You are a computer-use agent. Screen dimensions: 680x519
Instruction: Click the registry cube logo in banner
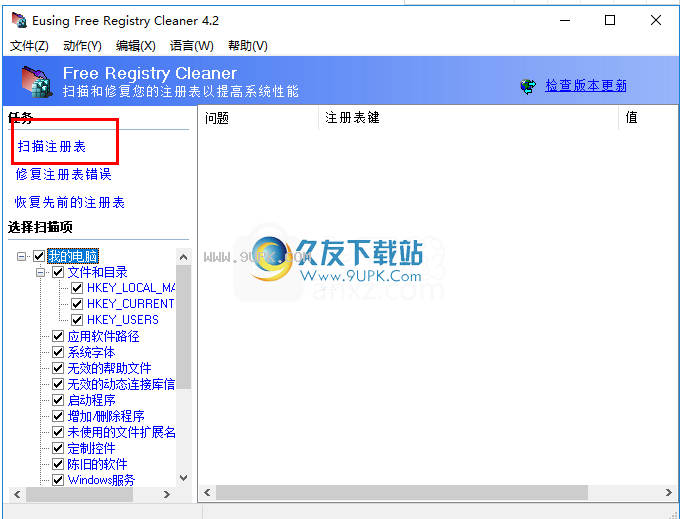(37, 82)
